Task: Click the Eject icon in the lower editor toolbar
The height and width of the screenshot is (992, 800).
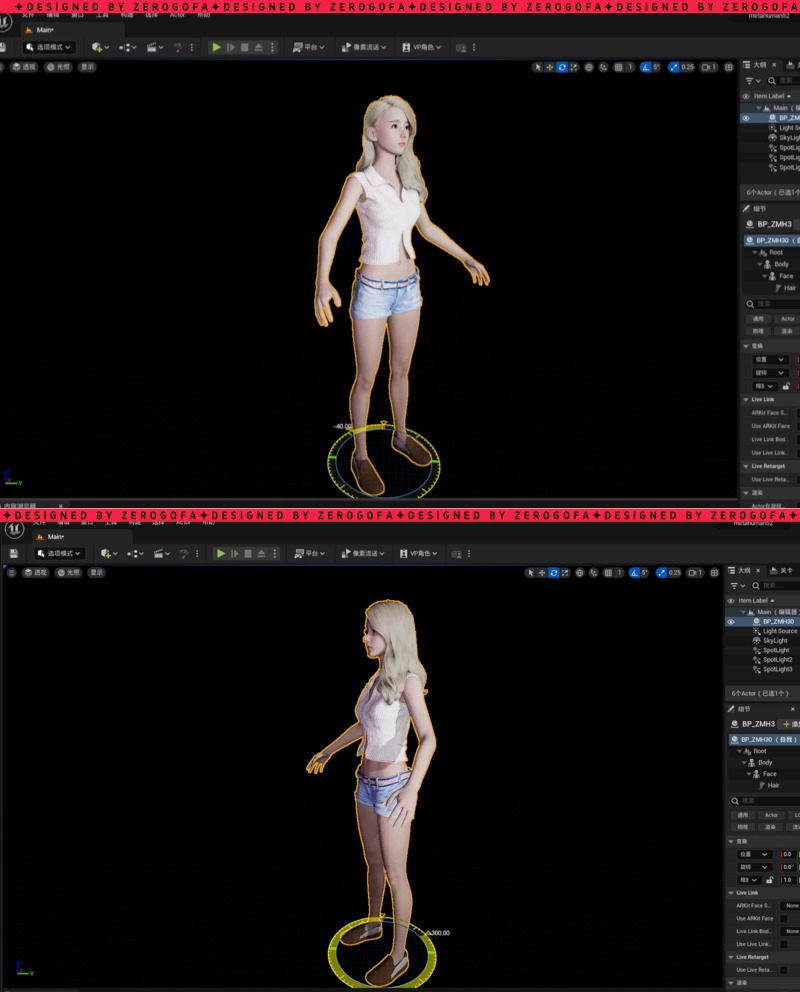Action: coord(263,553)
